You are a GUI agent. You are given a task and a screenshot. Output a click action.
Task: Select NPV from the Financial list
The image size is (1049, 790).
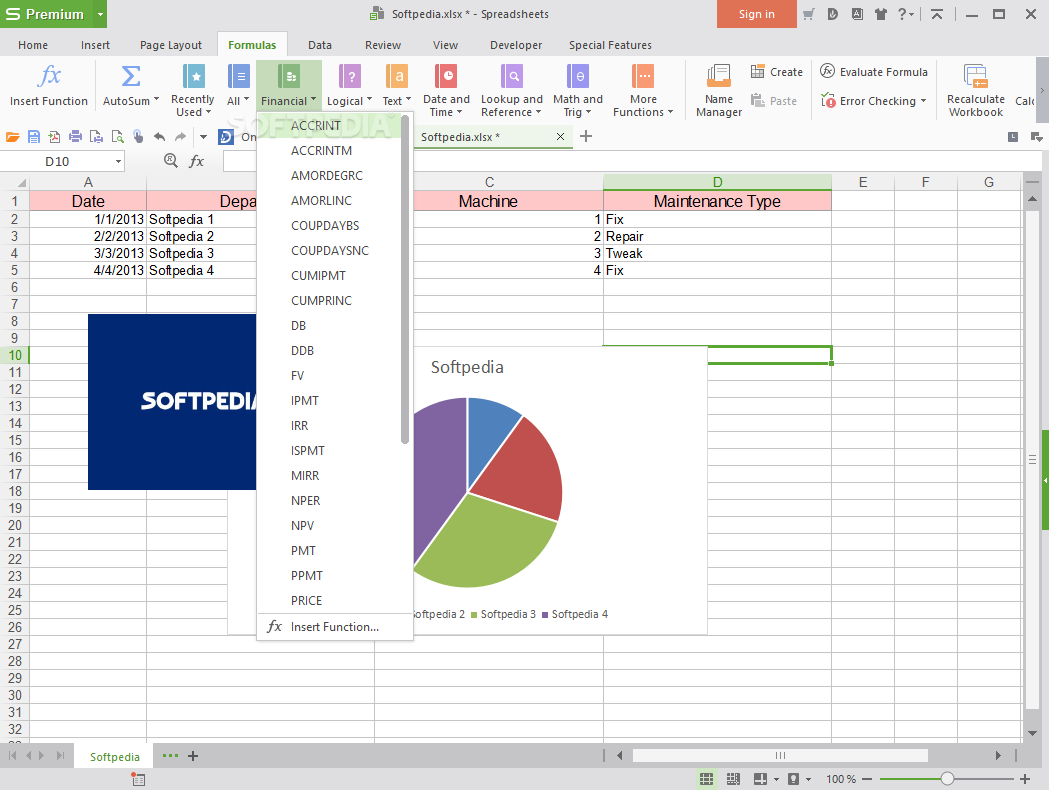329,526
